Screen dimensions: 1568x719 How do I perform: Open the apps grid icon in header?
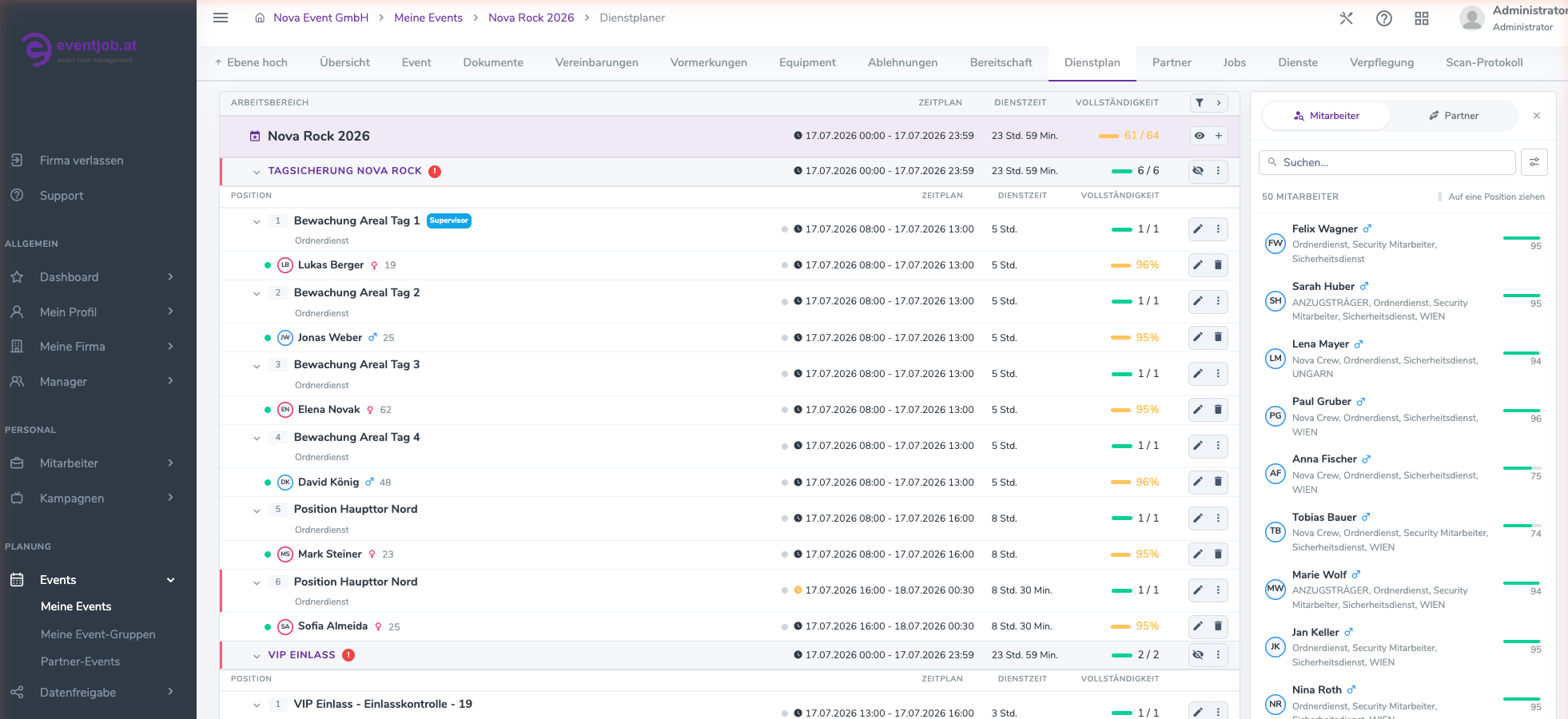click(x=1422, y=18)
